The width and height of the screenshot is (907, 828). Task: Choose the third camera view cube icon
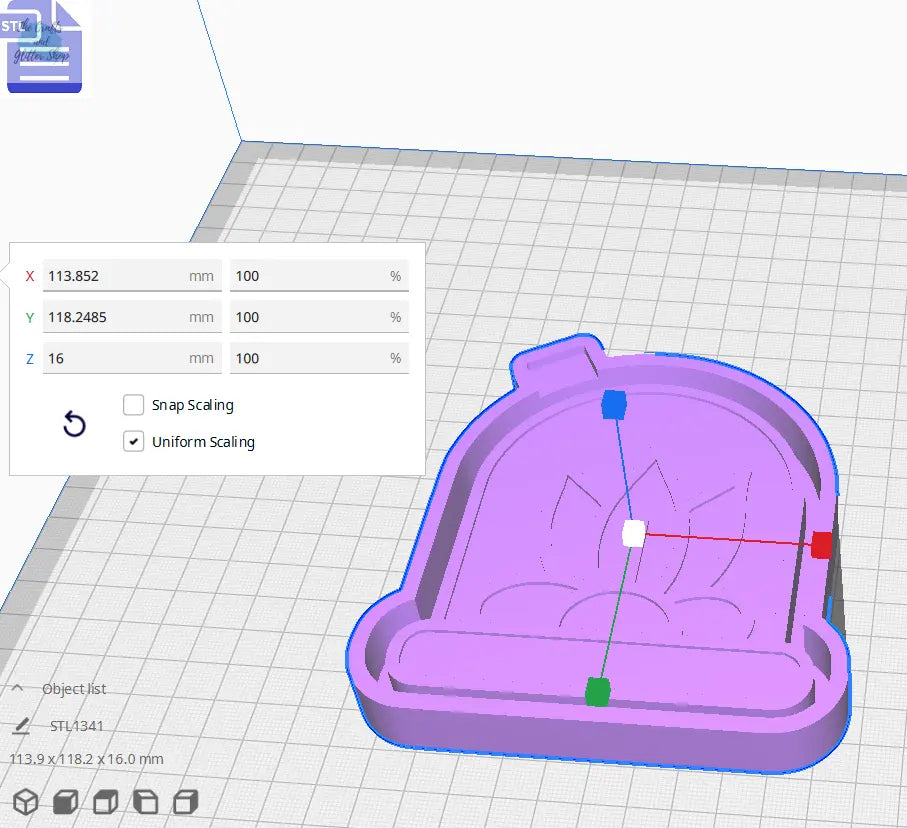pyautogui.click(x=104, y=802)
